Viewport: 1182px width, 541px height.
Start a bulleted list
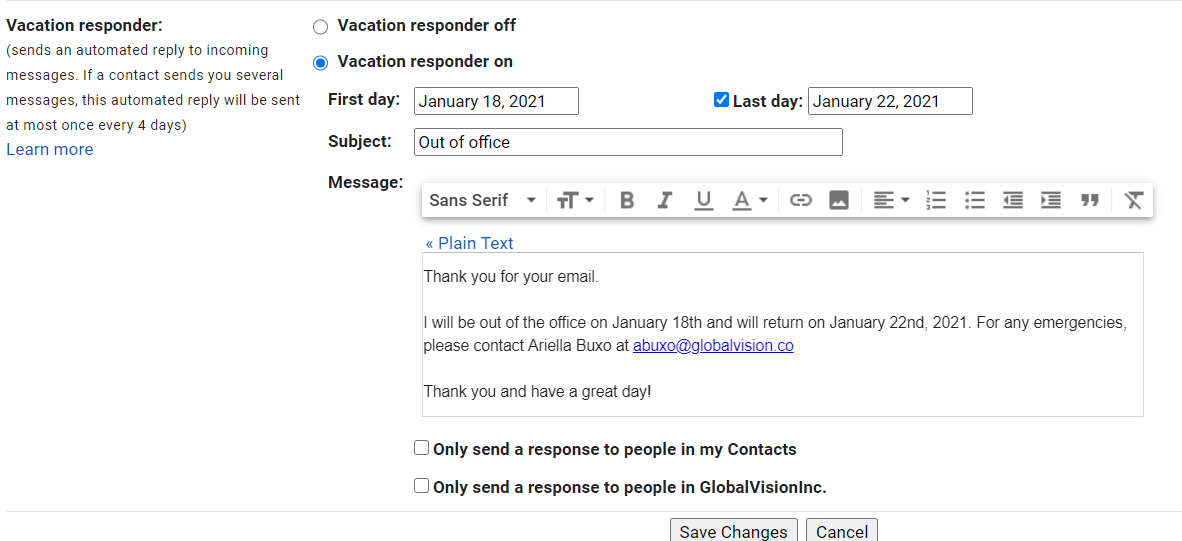pyautogui.click(x=975, y=200)
